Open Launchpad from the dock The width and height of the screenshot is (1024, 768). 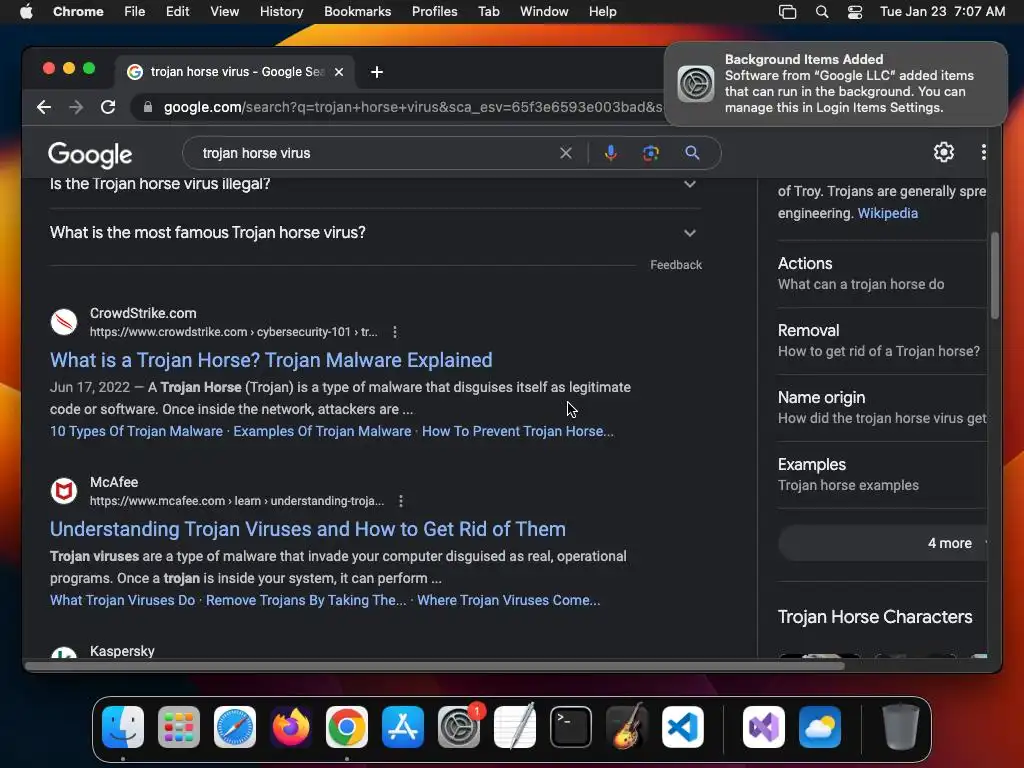pos(178,727)
